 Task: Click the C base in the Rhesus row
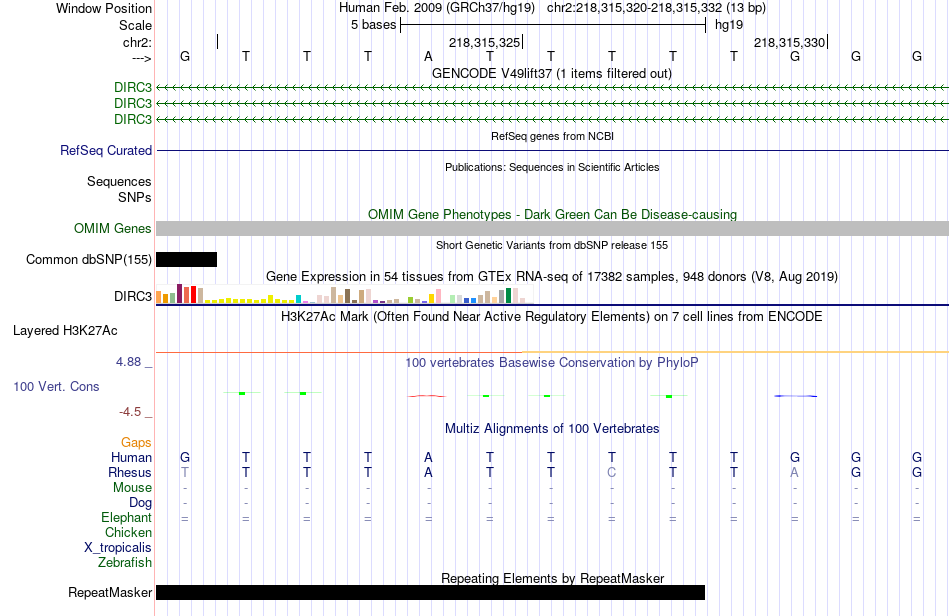pyautogui.click(x=612, y=472)
